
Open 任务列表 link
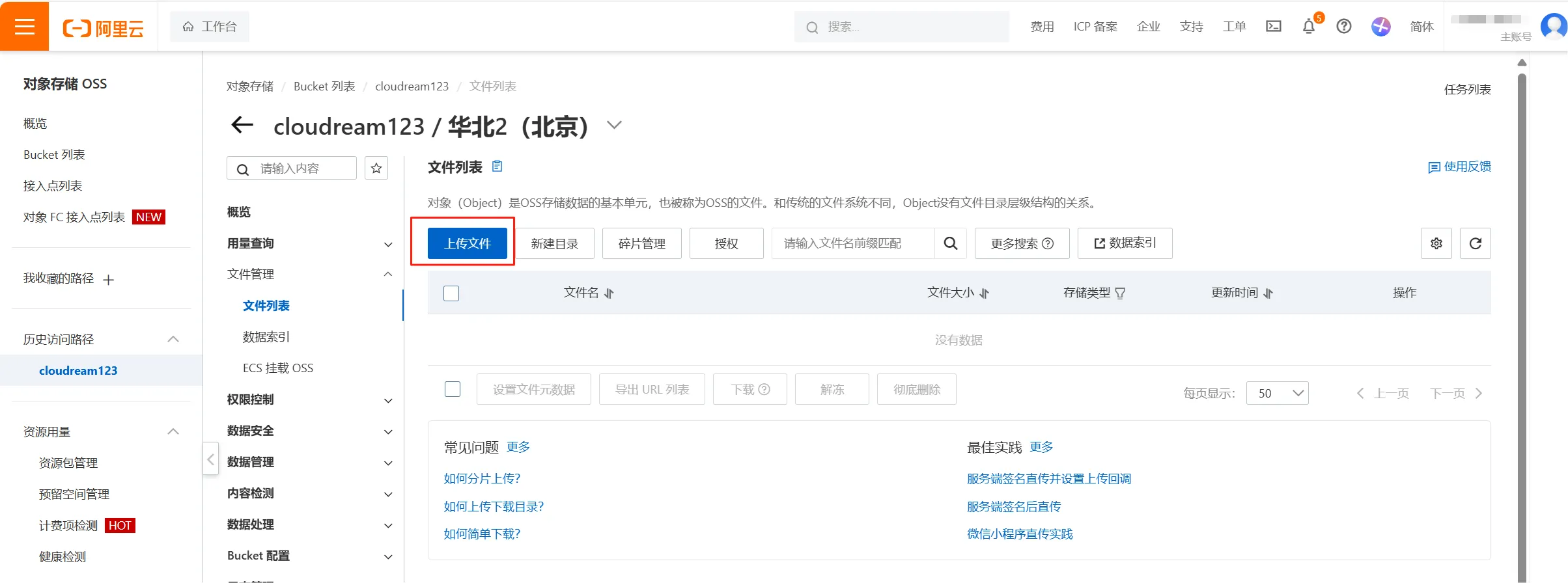point(1468,89)
